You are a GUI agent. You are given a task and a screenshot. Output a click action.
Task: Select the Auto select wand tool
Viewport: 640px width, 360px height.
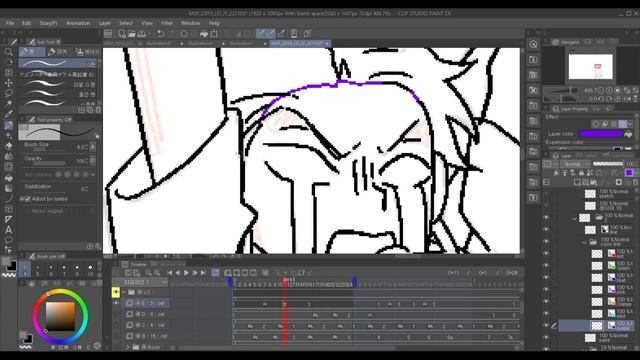[x=8, y=104]
